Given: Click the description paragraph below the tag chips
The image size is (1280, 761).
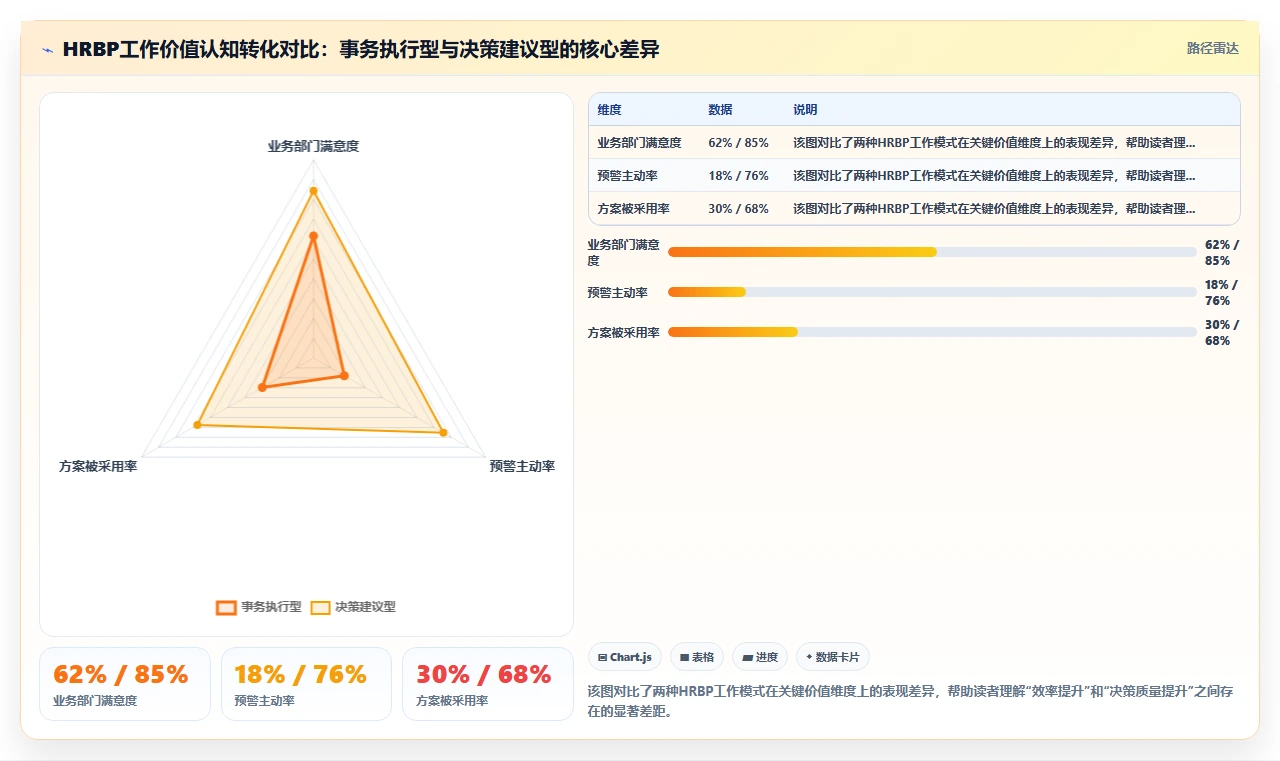Looking at the screenshot, I should (x=914, y=699).
